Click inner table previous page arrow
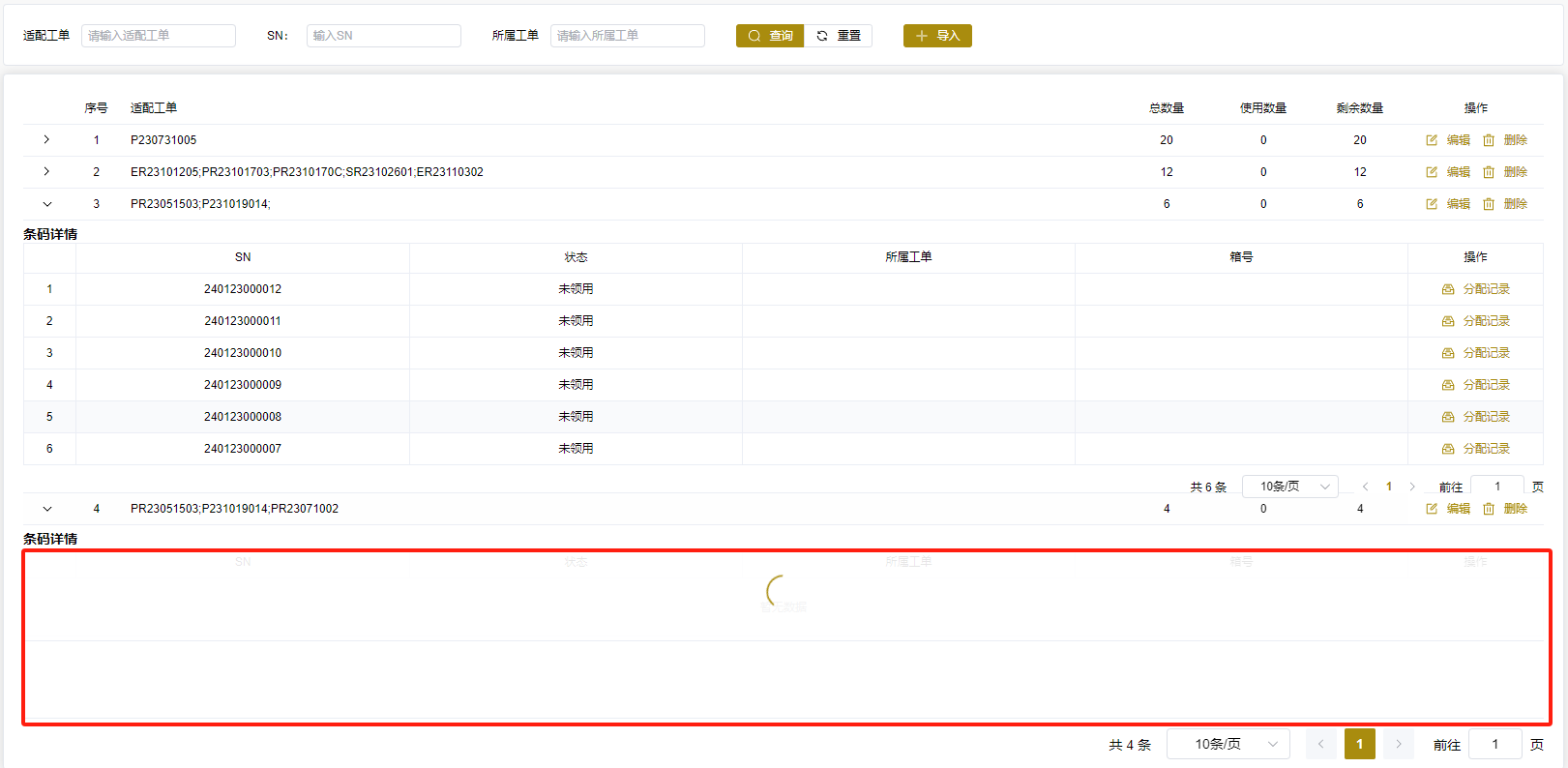The width and height of the screenshot is (1568, 768). [x=1365, y=487]
